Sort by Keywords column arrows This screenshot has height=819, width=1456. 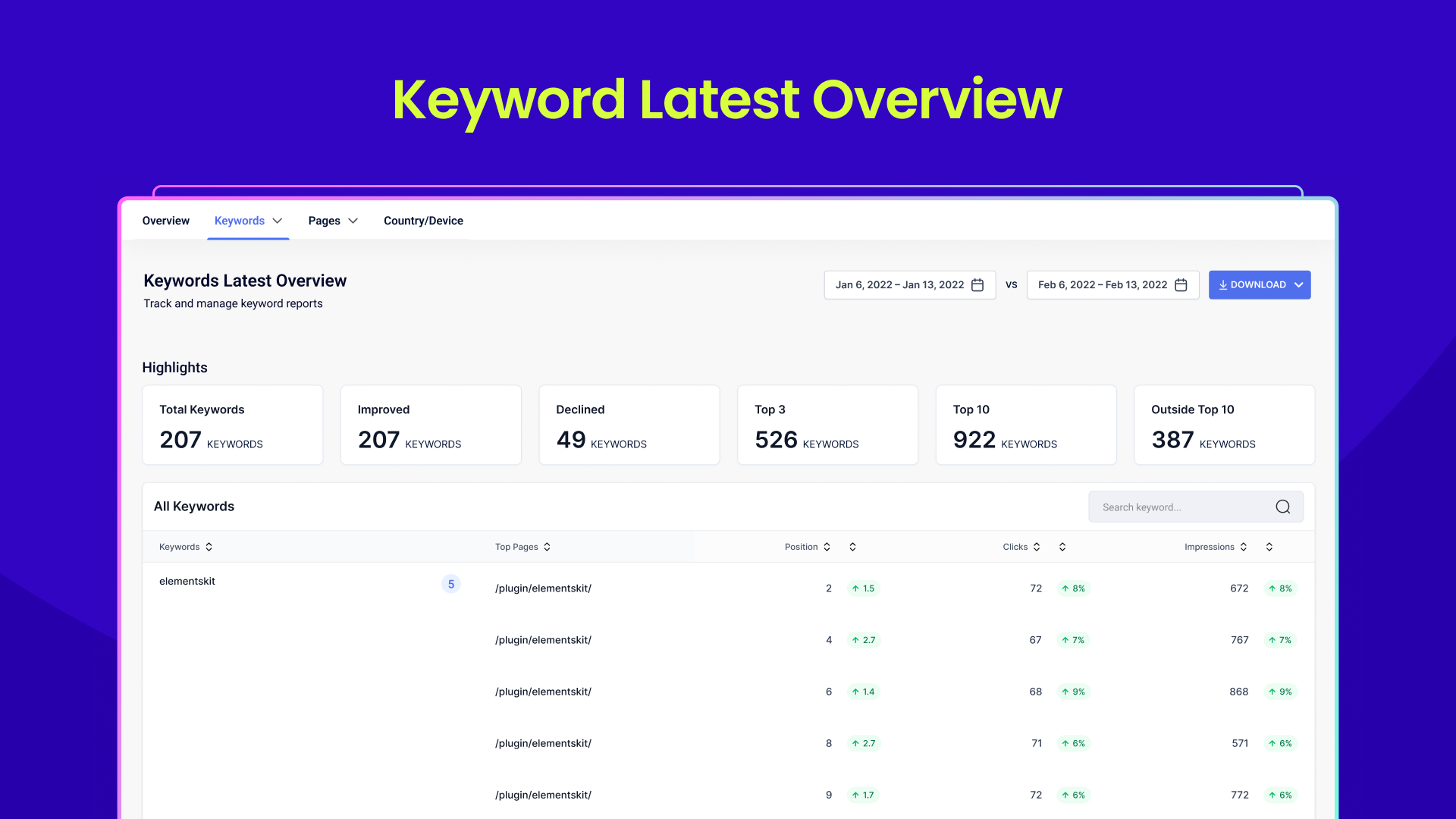pos(209,547)
